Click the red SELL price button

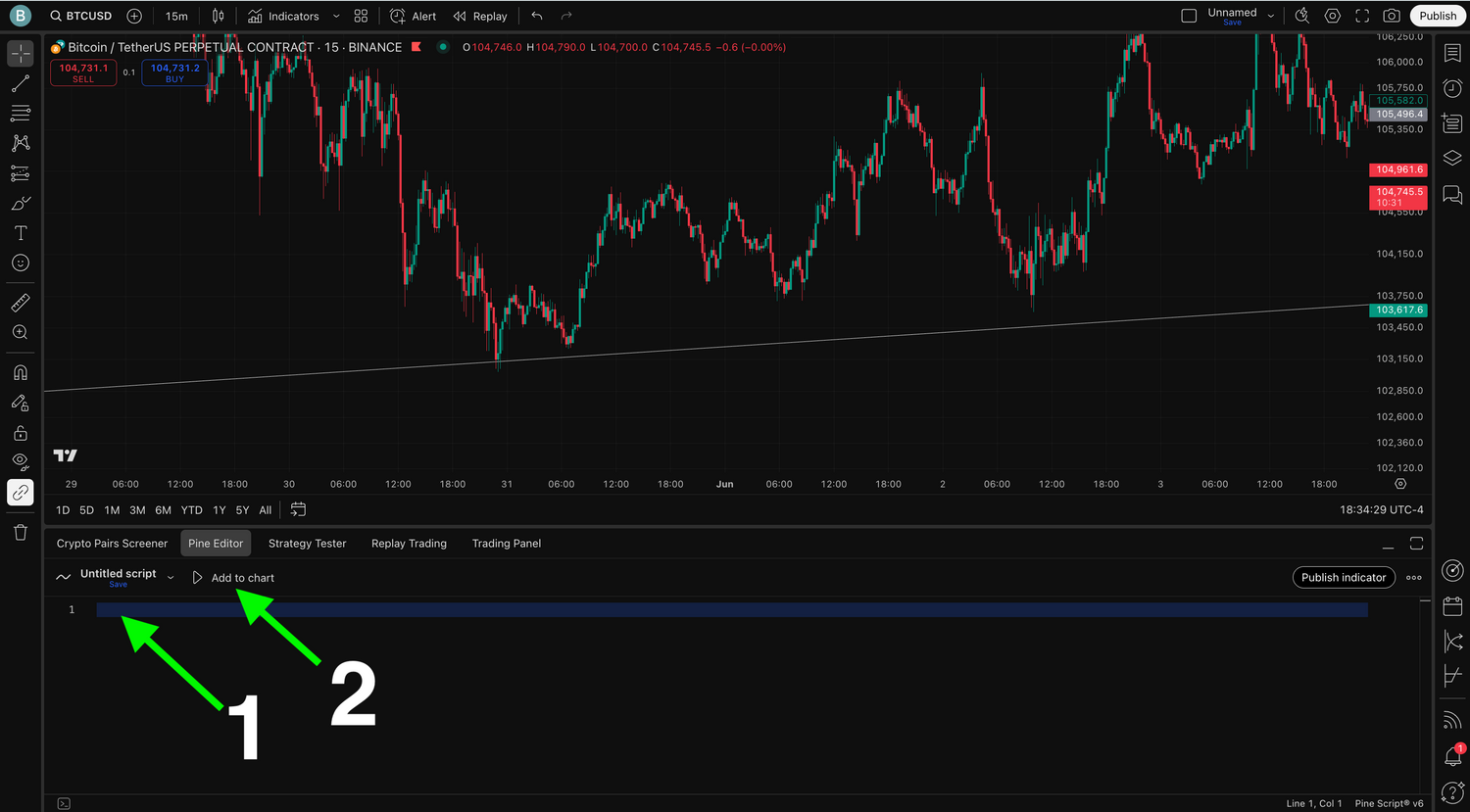83,72
